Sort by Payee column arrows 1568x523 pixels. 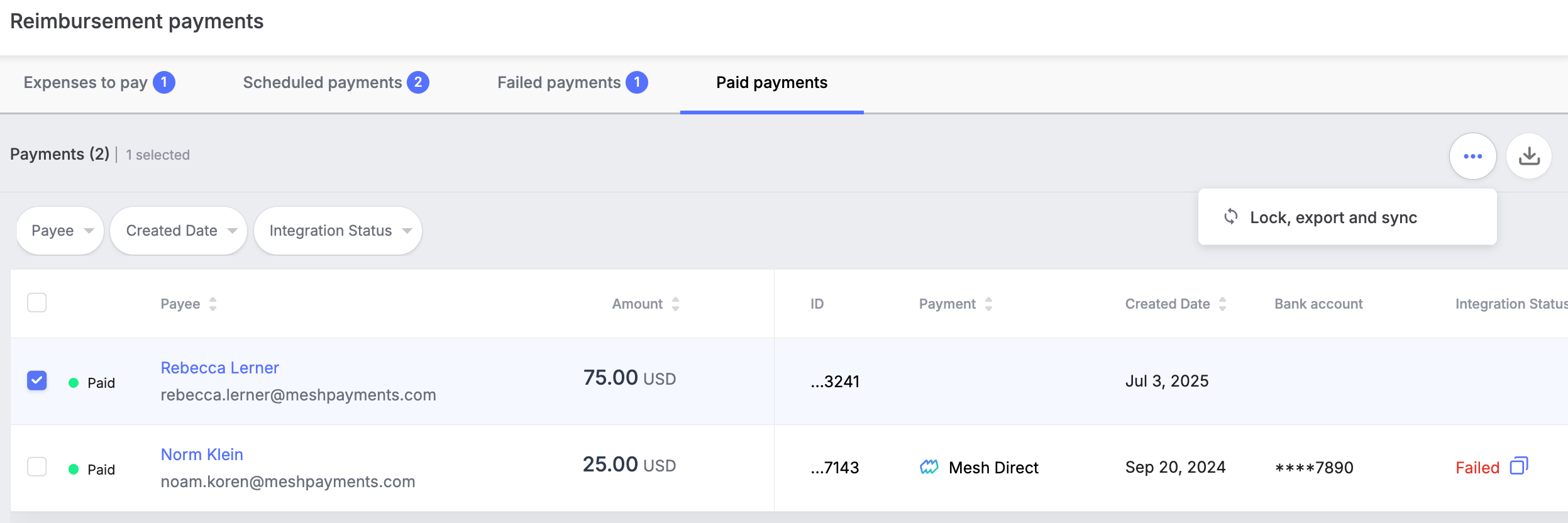tap(213, 304)
